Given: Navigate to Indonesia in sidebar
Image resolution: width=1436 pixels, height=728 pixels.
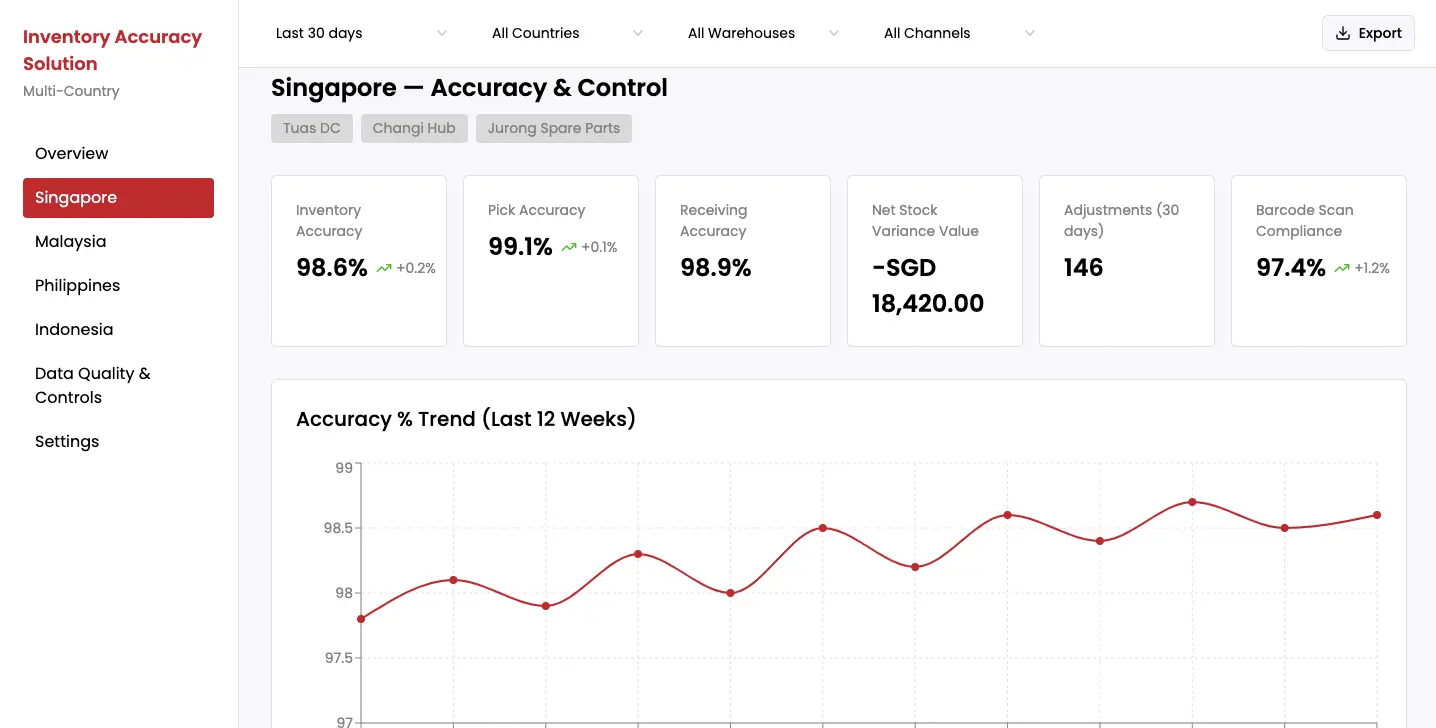Looking at the screenshot, I should pos(74,329).
